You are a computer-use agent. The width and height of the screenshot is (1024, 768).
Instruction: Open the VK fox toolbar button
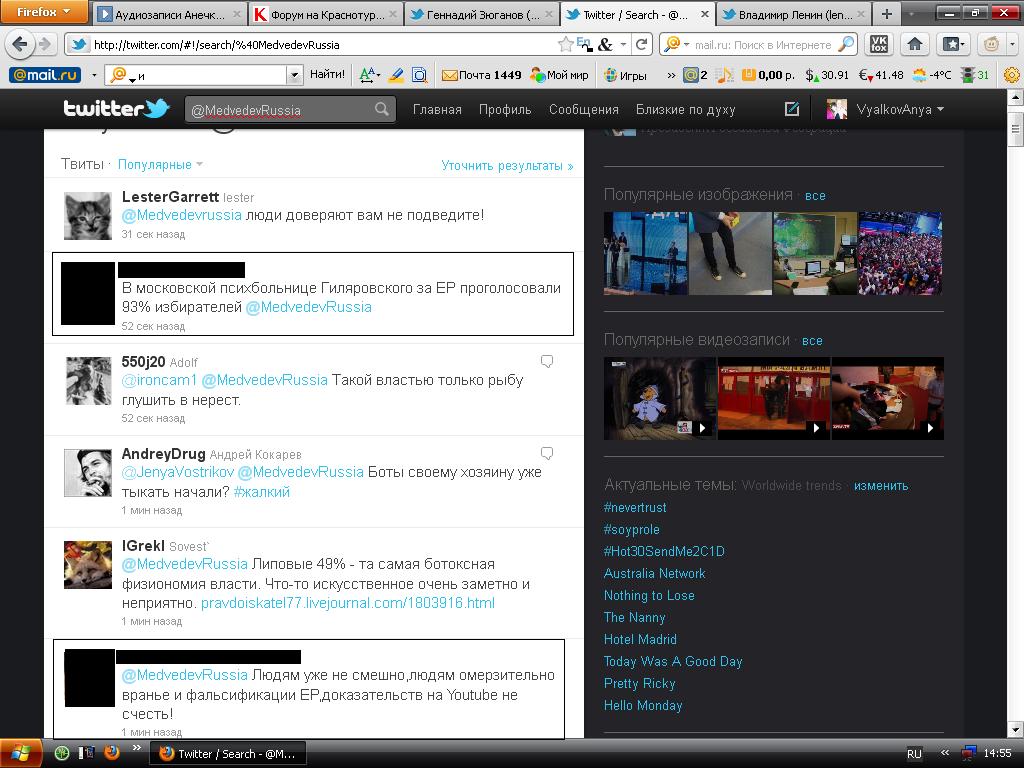tap(879, 44)
